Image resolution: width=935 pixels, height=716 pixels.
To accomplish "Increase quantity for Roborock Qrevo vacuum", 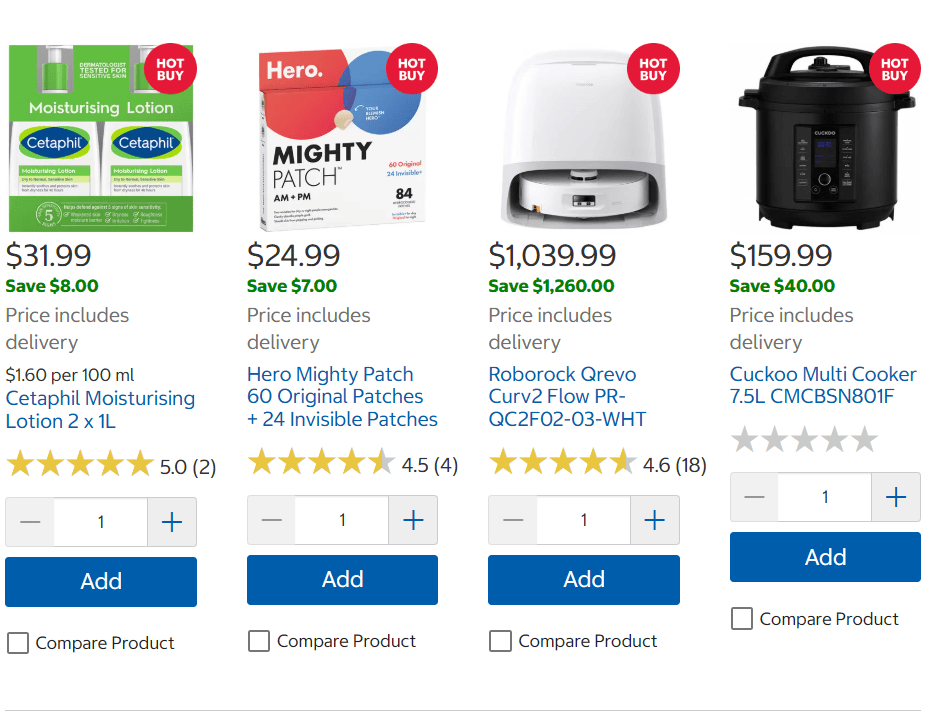I will tap(655, 520).
